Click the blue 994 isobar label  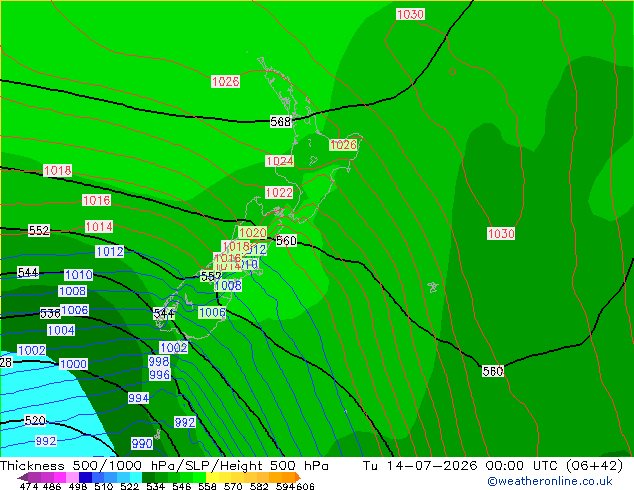pos(139,398)
